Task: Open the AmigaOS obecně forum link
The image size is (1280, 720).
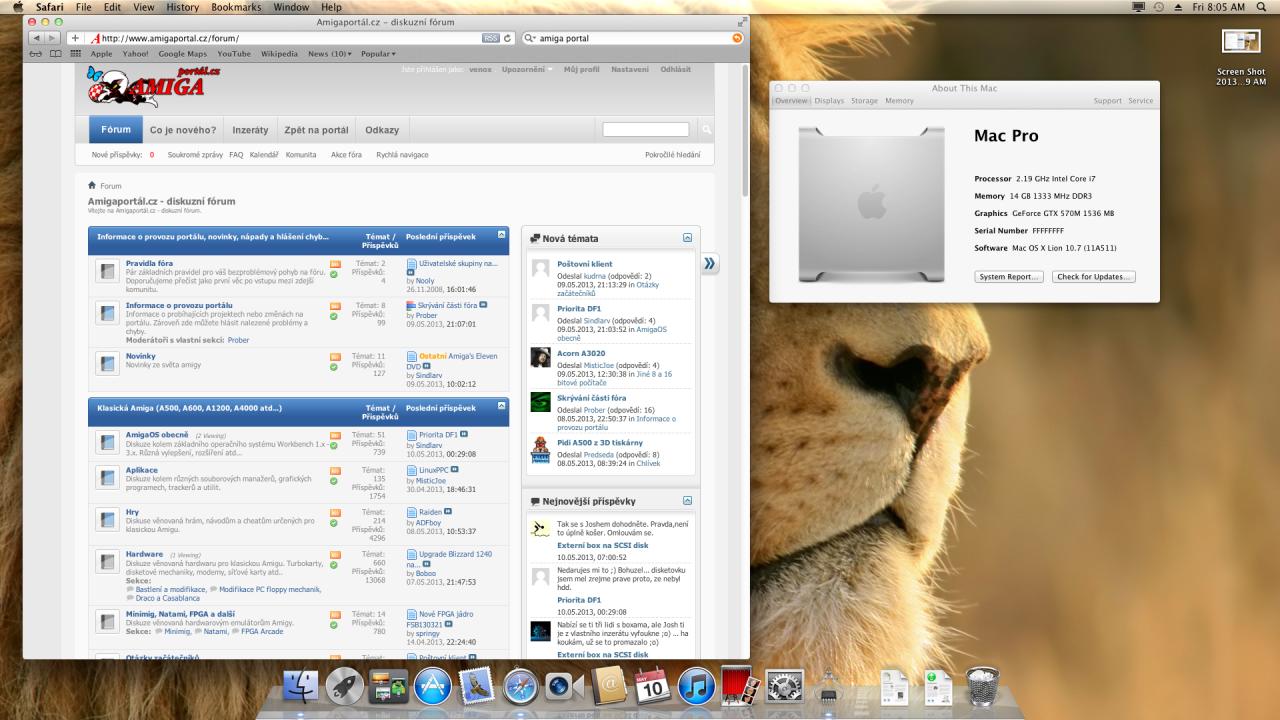Action: (x=157, y=435)
